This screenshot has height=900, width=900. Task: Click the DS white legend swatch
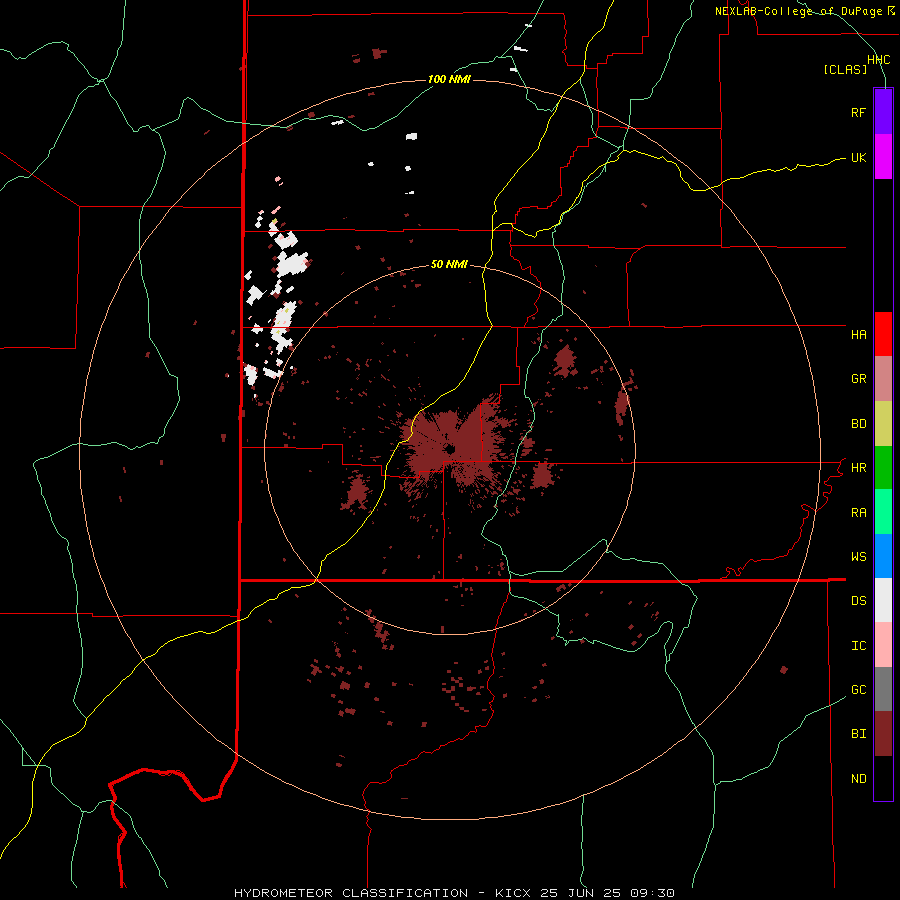[883, 600]
